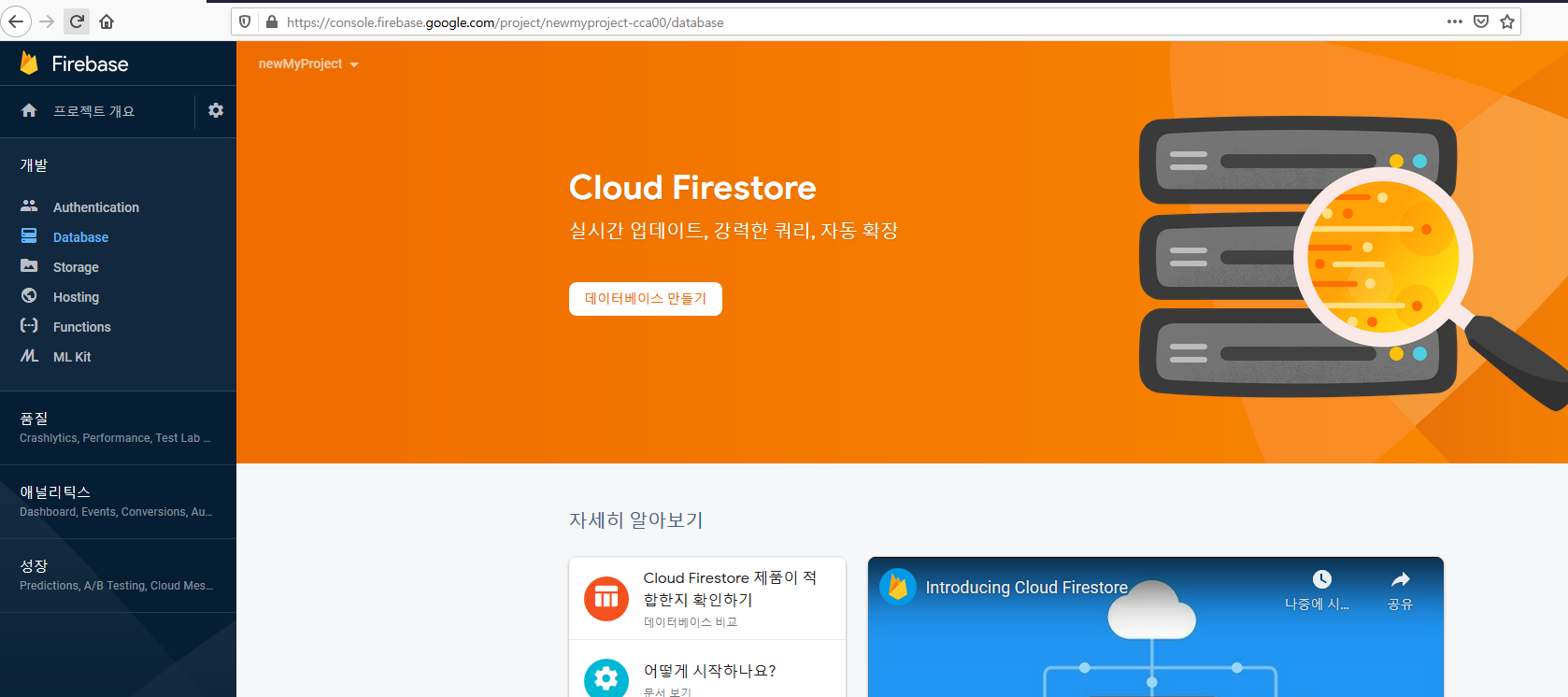Reload the page with refresh icon
The width and height of the screenshot is (1568, 697).
(x=78, y=21)
